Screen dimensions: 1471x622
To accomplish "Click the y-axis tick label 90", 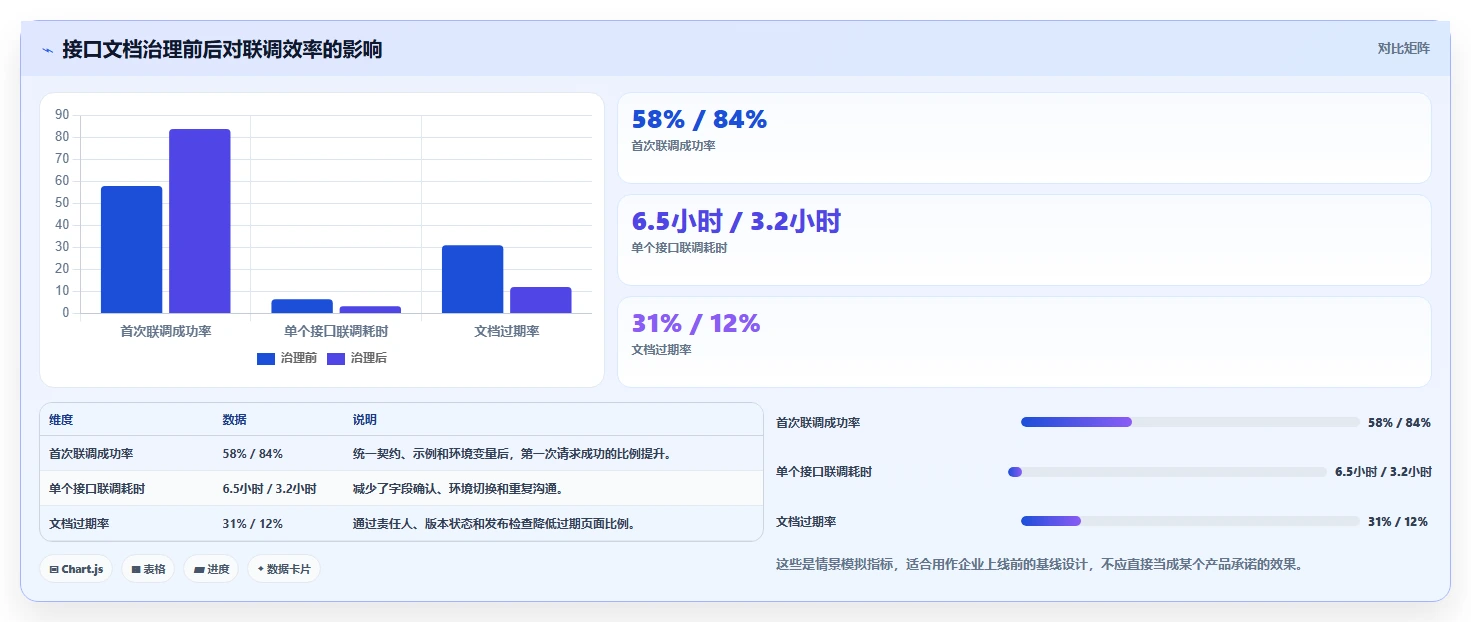I will pos(62,115).
